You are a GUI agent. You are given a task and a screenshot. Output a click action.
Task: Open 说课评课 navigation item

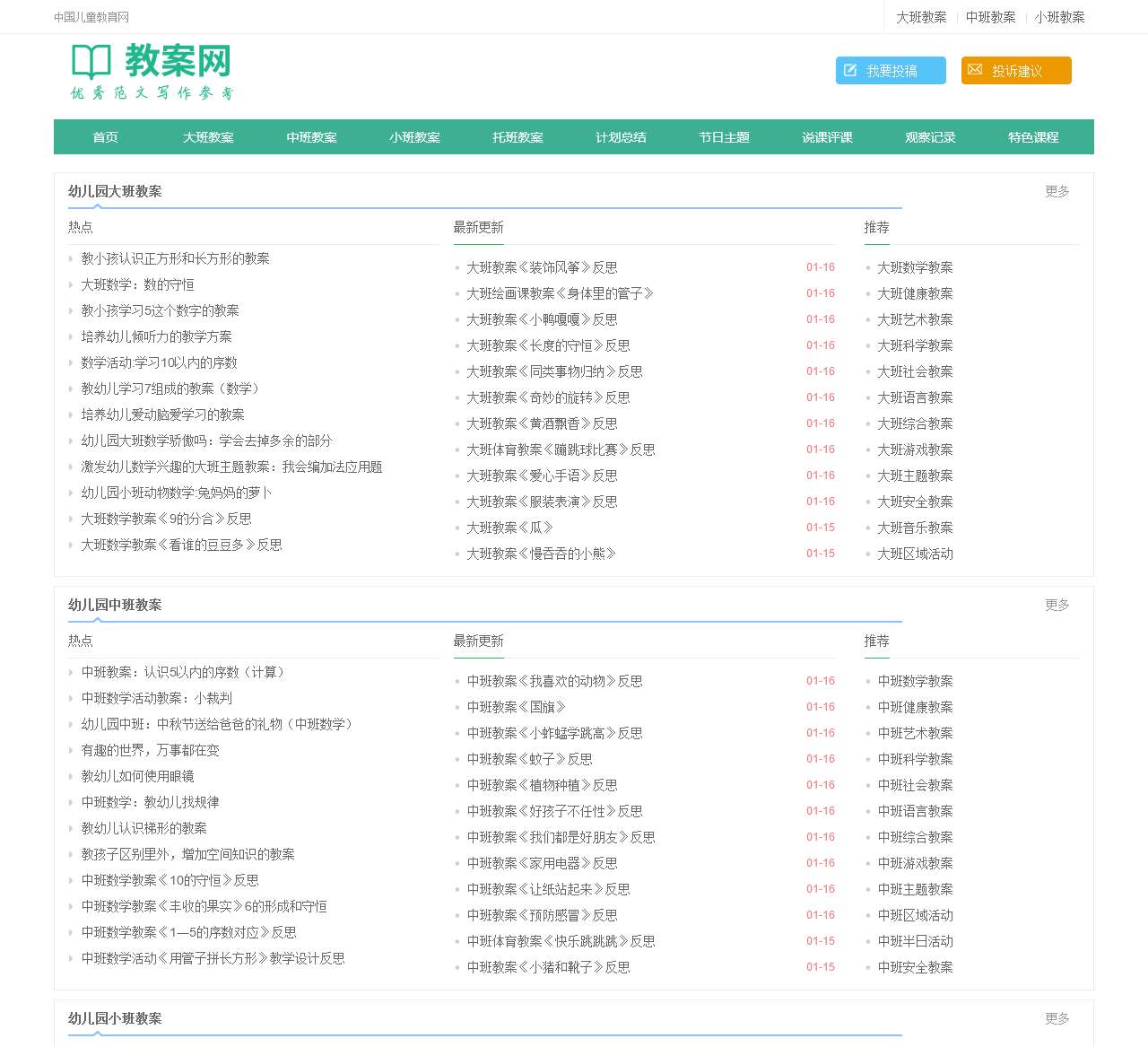827,137
